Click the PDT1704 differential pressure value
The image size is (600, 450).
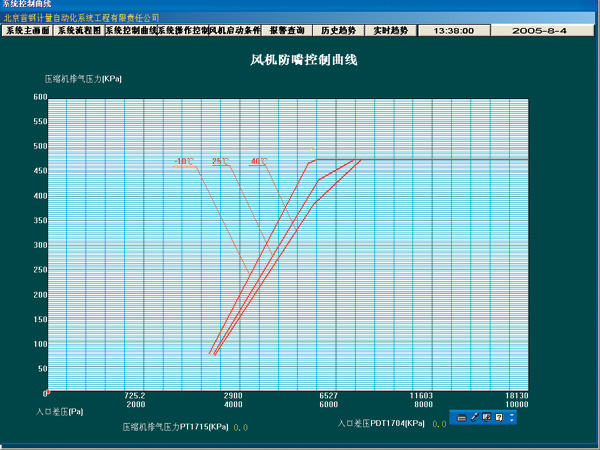tap(436, 424)
